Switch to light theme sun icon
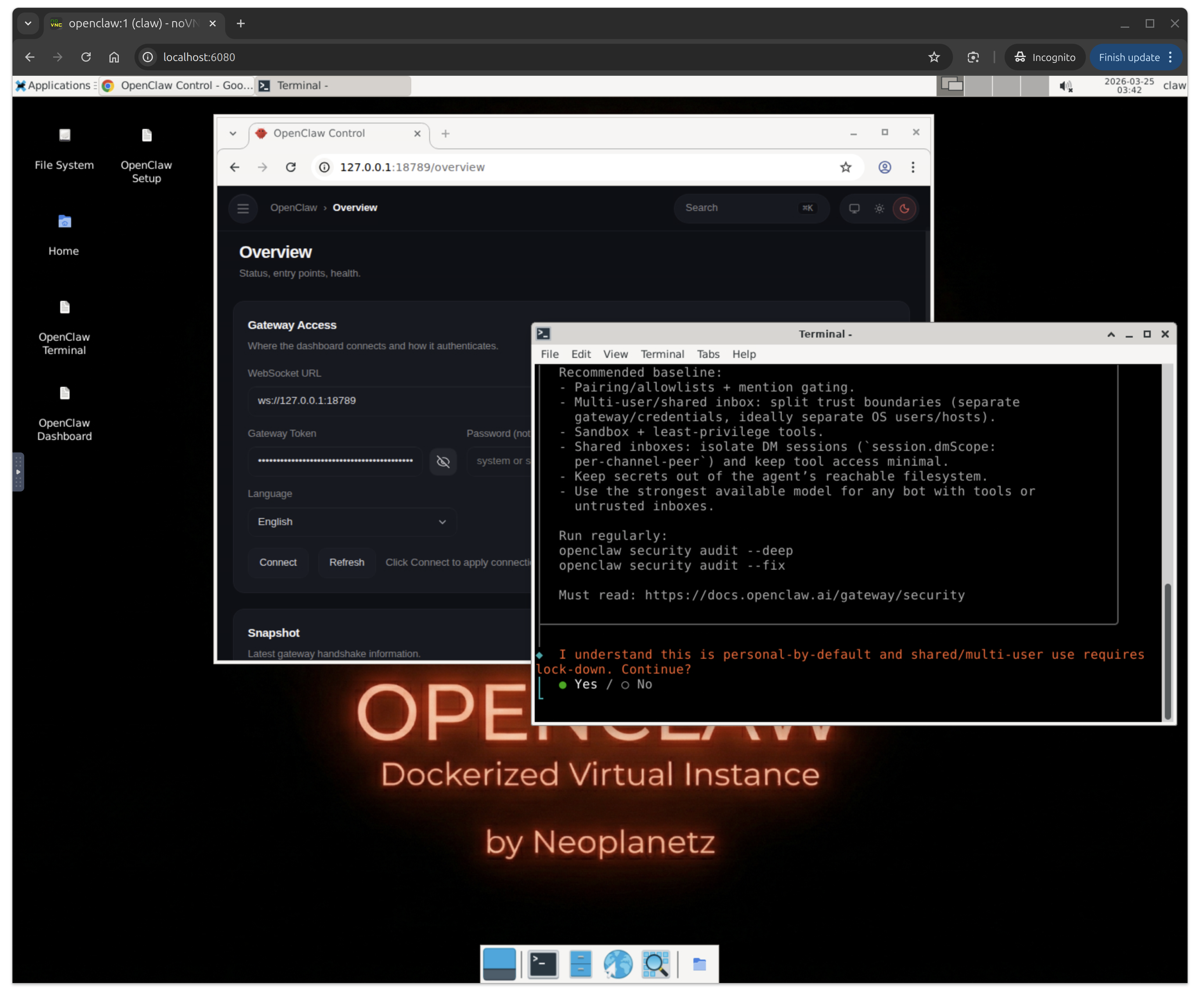1200x1008 pixels. [x=879, y=209]
